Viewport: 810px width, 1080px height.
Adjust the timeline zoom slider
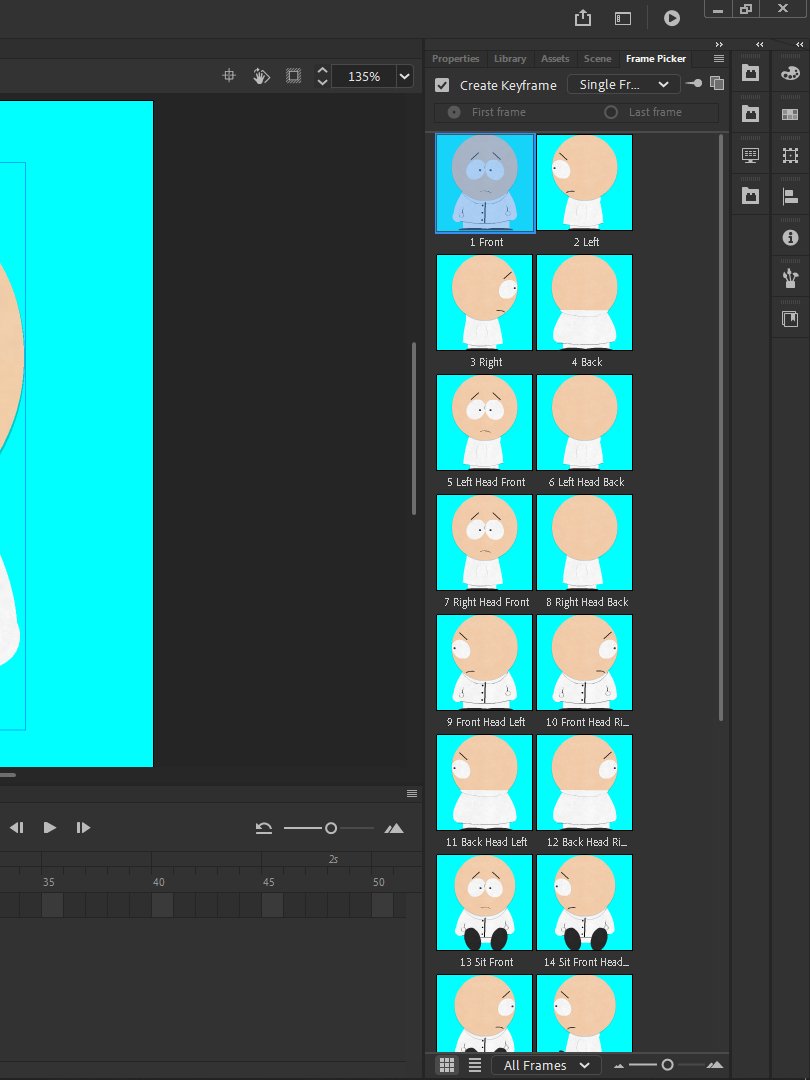[329, 828]
